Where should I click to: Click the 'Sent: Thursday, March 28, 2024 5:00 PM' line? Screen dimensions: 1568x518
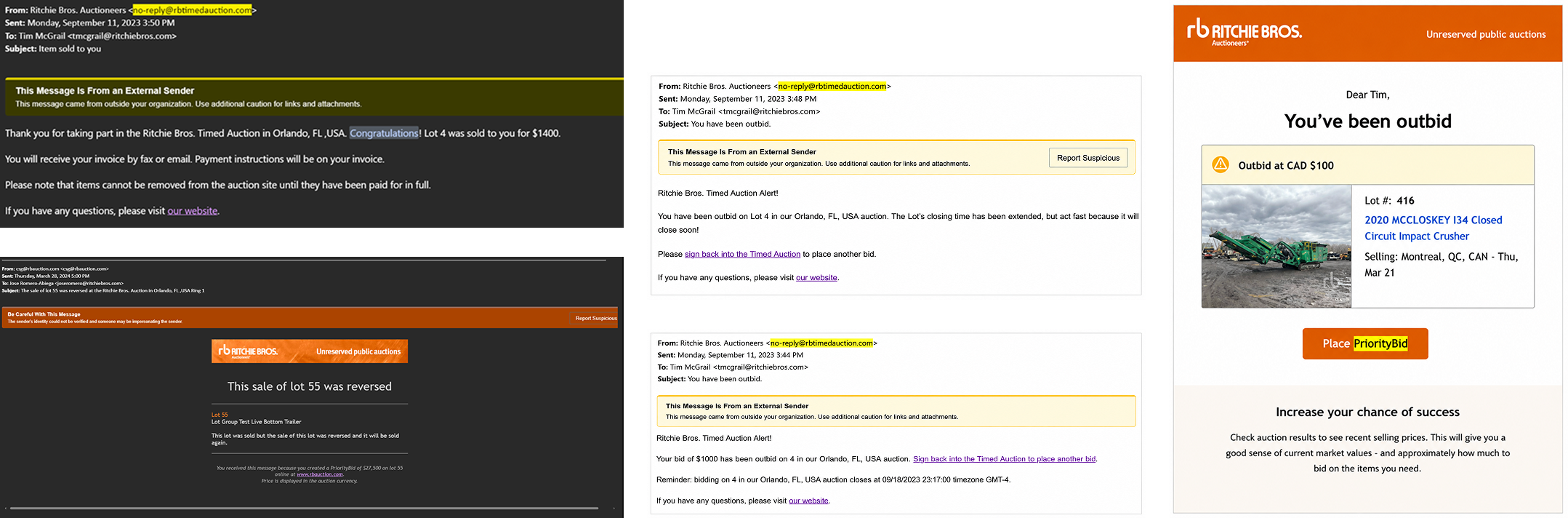pyautogui.click(x=46, y=276)
